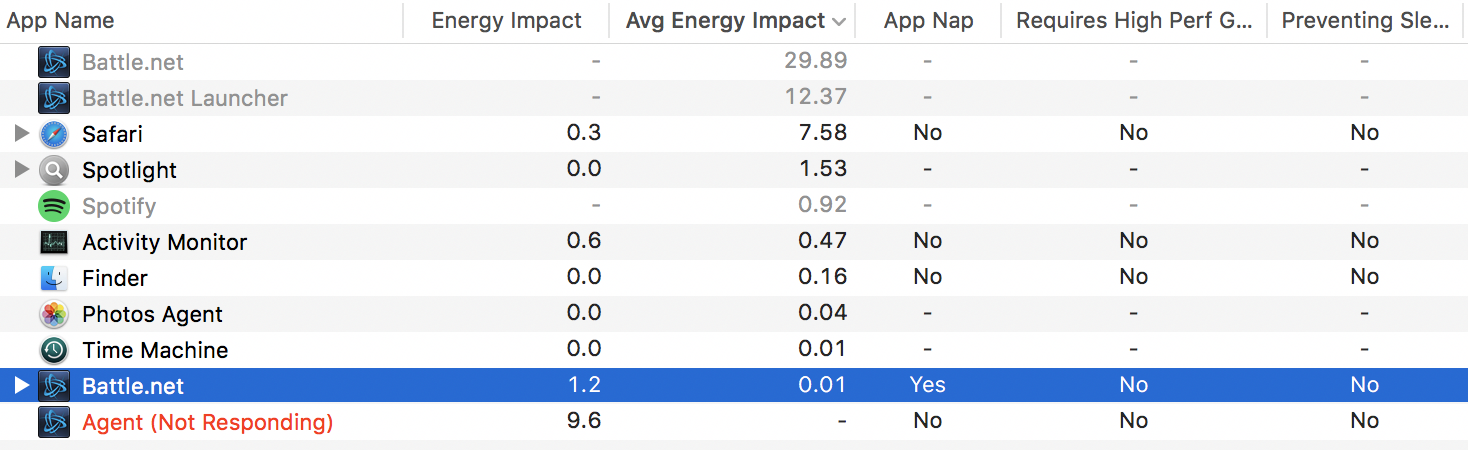The height and width of the screenshot is (450, 1468).
Task: Click the Safari compass icon
Action: (x=54, y=134)
